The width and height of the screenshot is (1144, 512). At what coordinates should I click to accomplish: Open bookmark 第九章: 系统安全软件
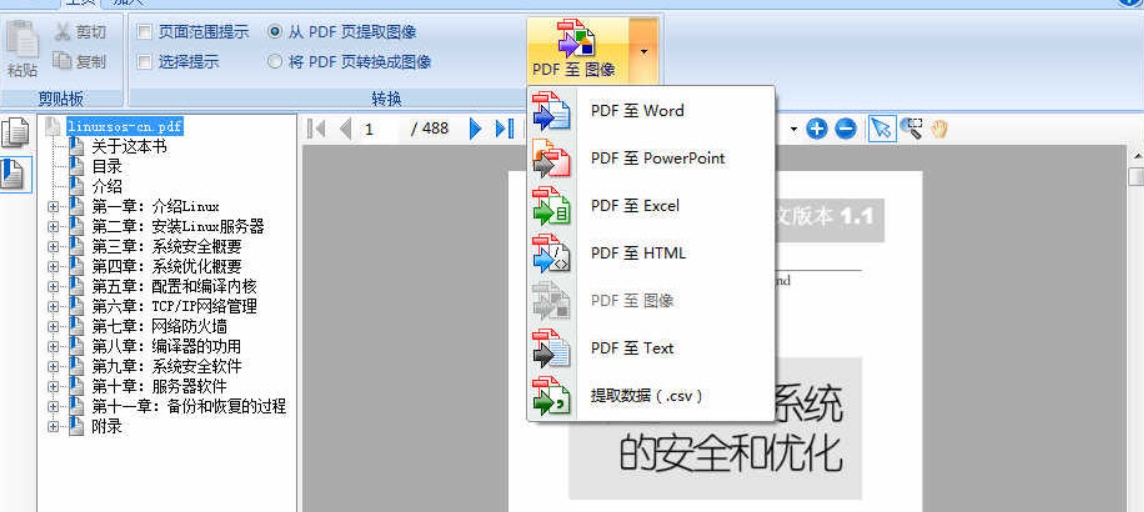click(x=166, y=367)
